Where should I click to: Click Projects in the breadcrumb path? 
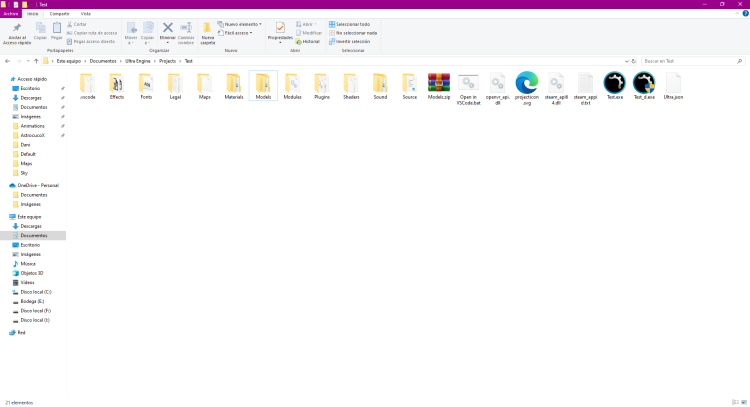pyautogui.click(x=167, y=61)
